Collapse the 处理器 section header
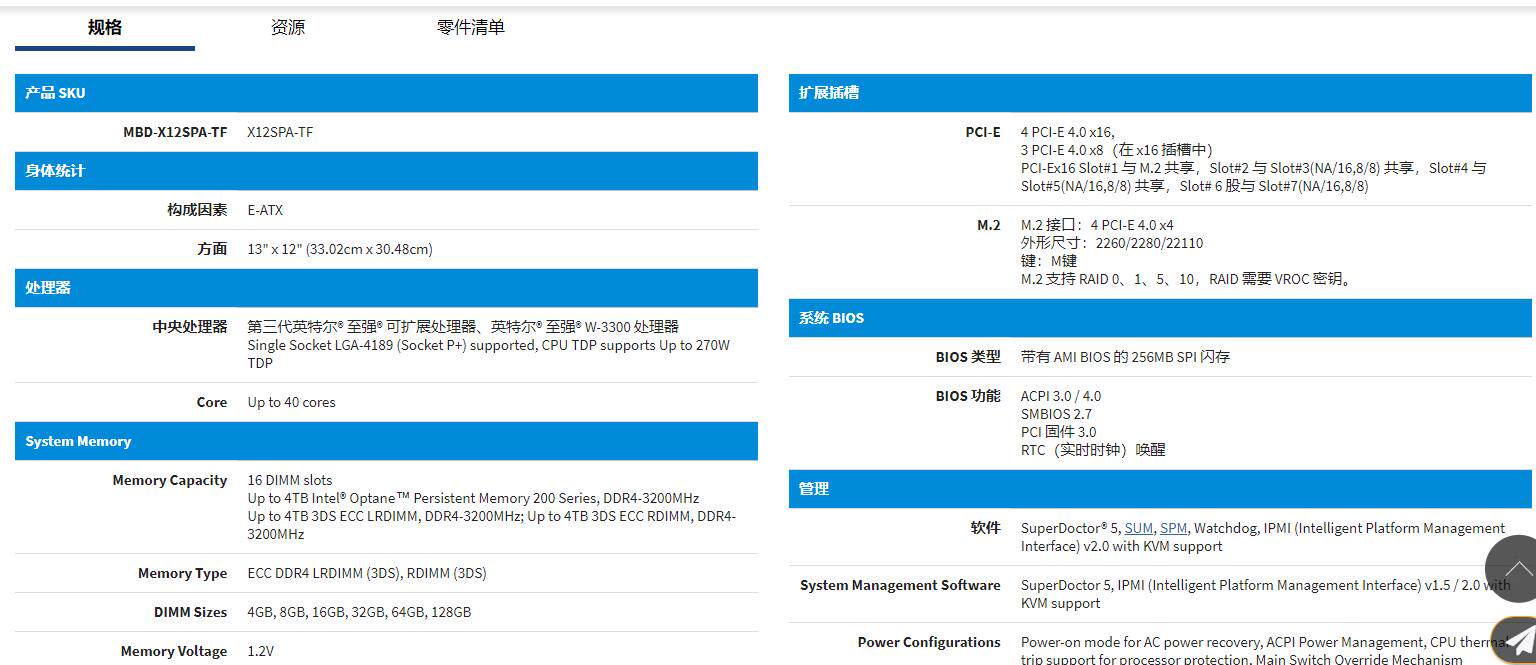 (386, 288)
